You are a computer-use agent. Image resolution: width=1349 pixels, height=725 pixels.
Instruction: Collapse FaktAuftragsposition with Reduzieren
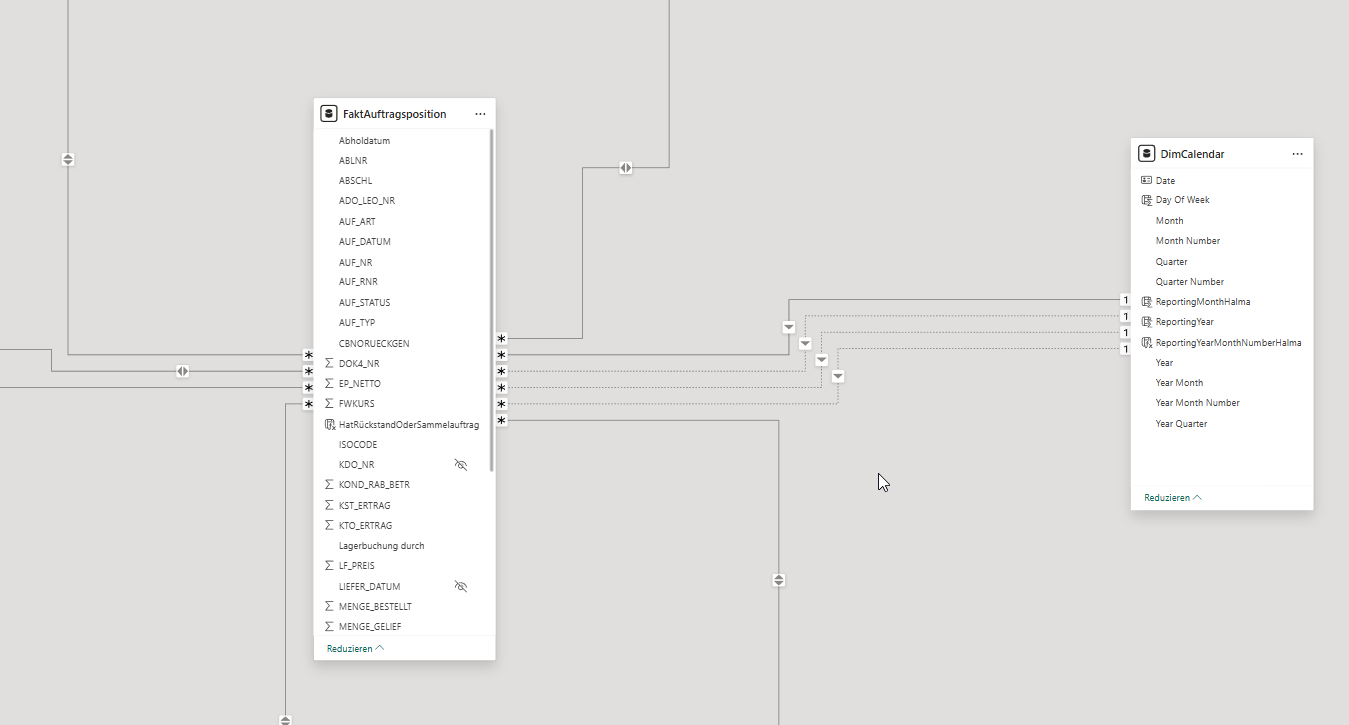(x=355, y=648)
